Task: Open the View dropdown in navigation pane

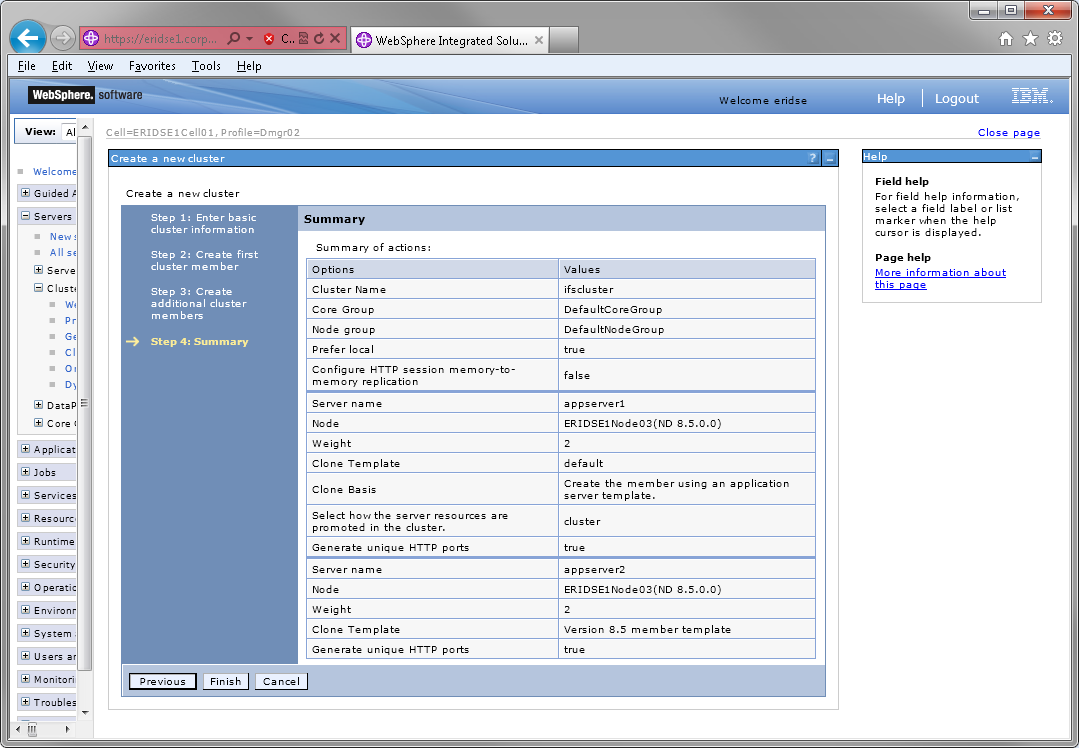Action: (x=69, y=132)
